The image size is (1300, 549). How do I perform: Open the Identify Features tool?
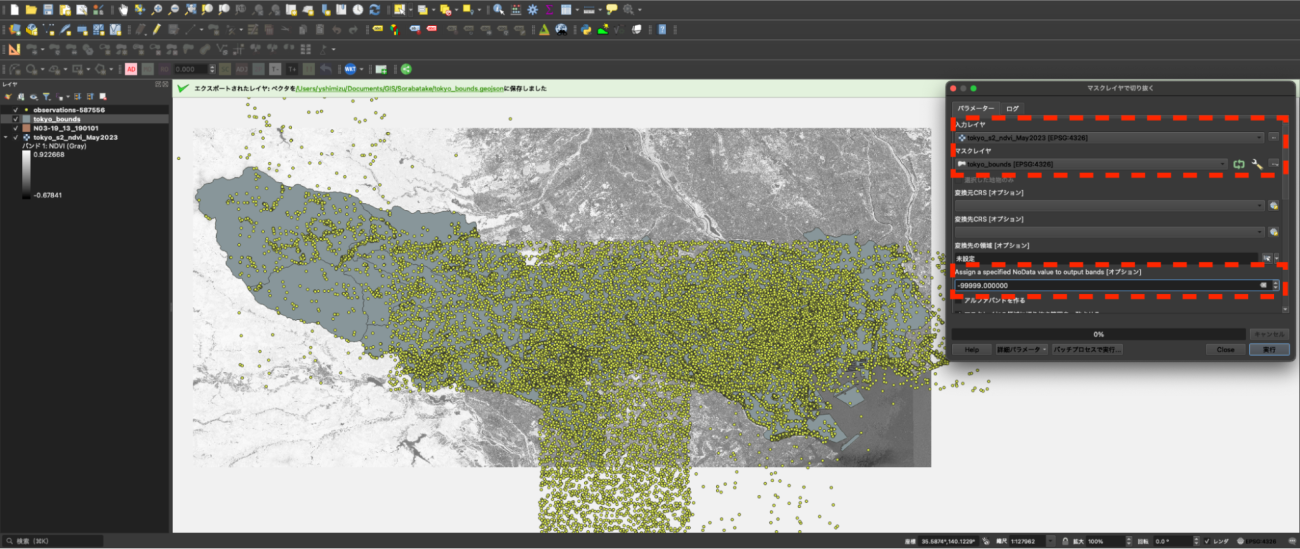(x=498, y=9)
